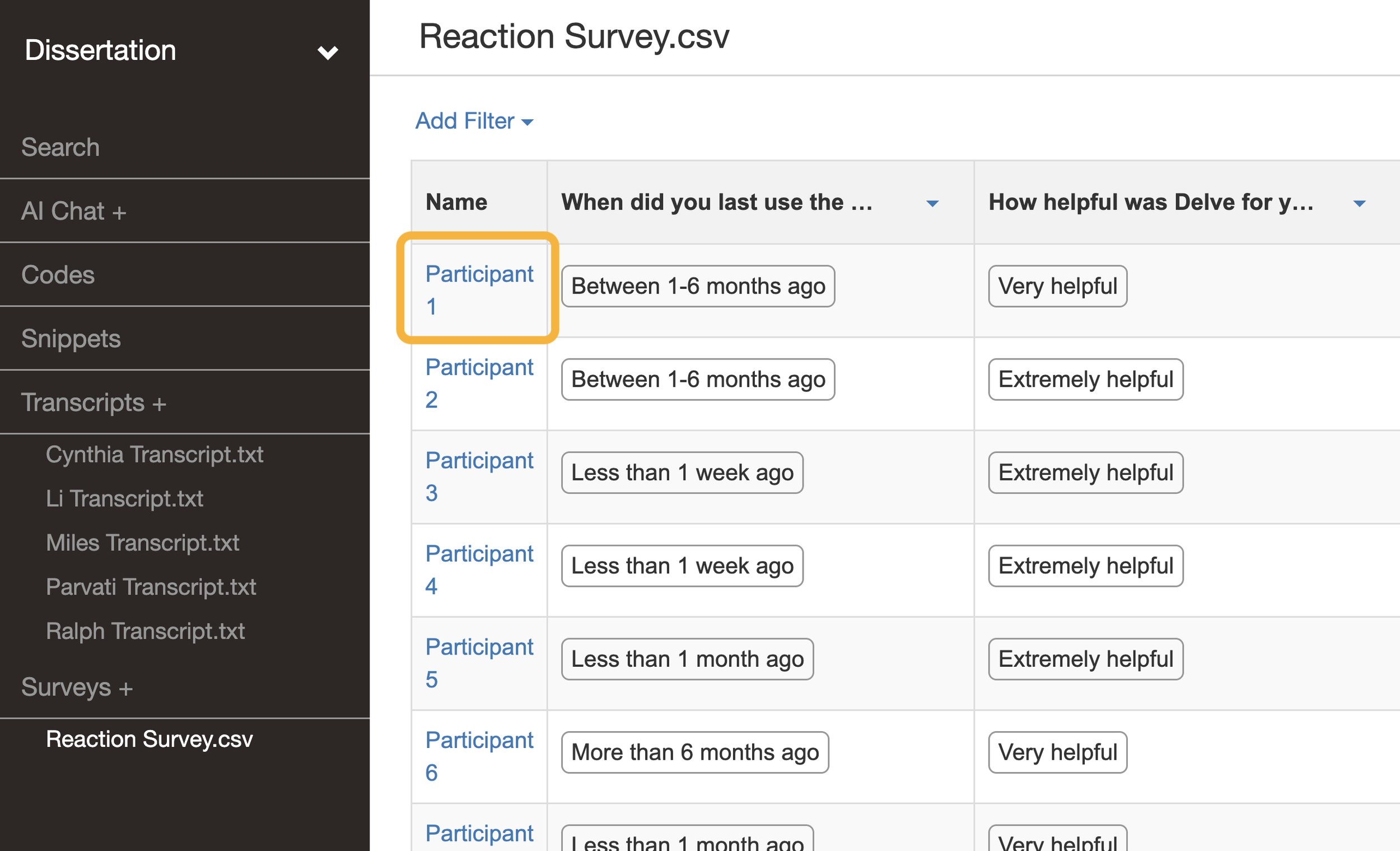Select Miles Transcript.txt in sidebar
1400x851 pixels.
pyautogui.click(x=143, y=543)
